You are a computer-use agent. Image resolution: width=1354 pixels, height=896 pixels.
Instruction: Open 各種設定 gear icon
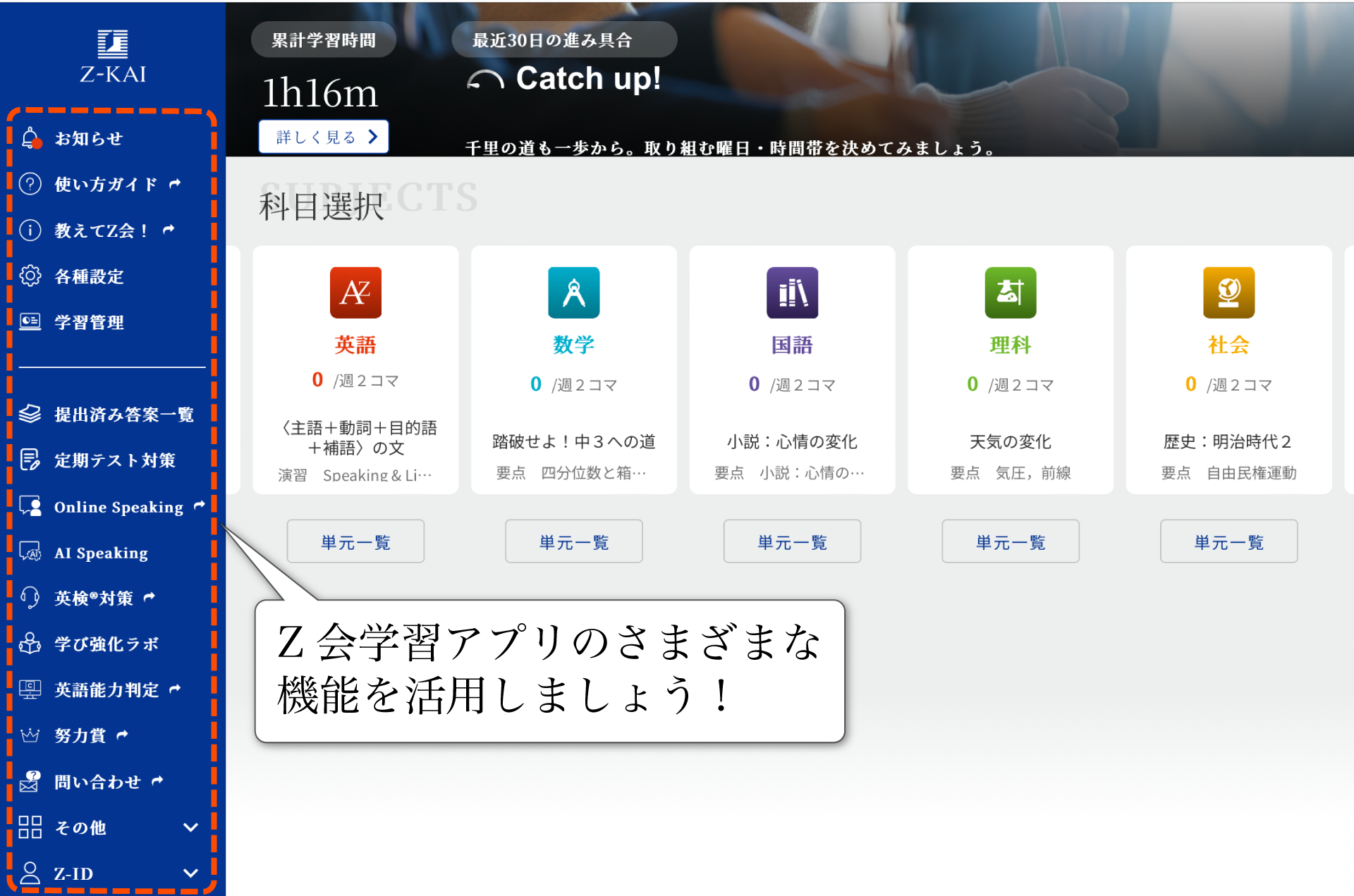[x=30, y=276]
